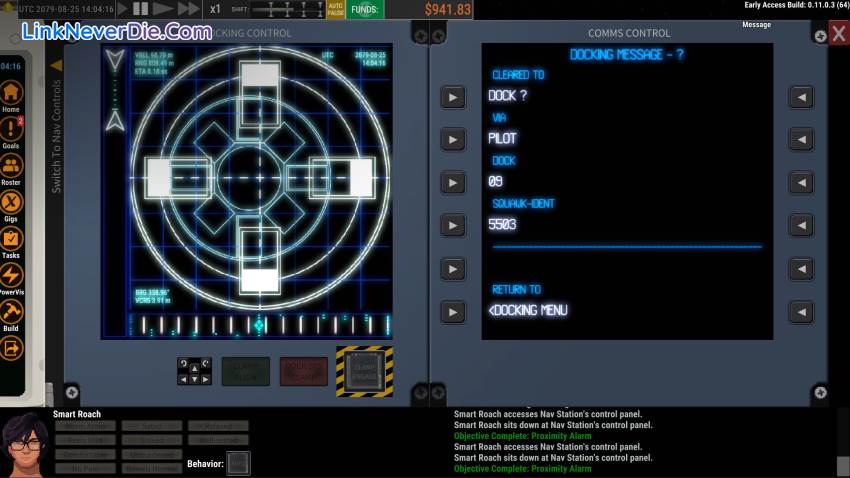
Task: Click the pause button in time controls
Action: point(142,9)
